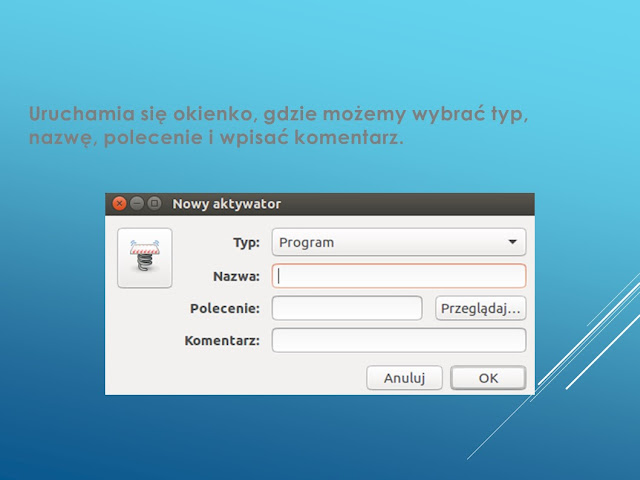Click the Typ: label

pos(247,242)
